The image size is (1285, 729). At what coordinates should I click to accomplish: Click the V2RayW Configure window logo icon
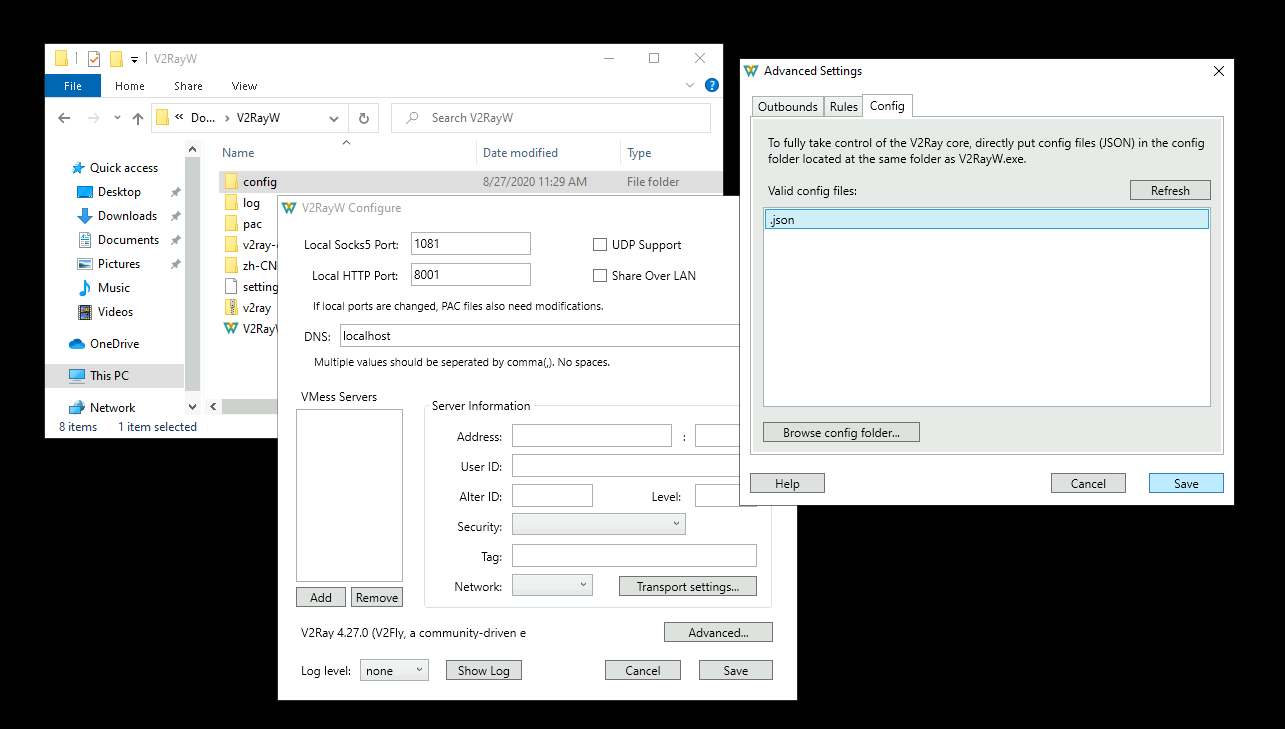[x=289, y=208]
